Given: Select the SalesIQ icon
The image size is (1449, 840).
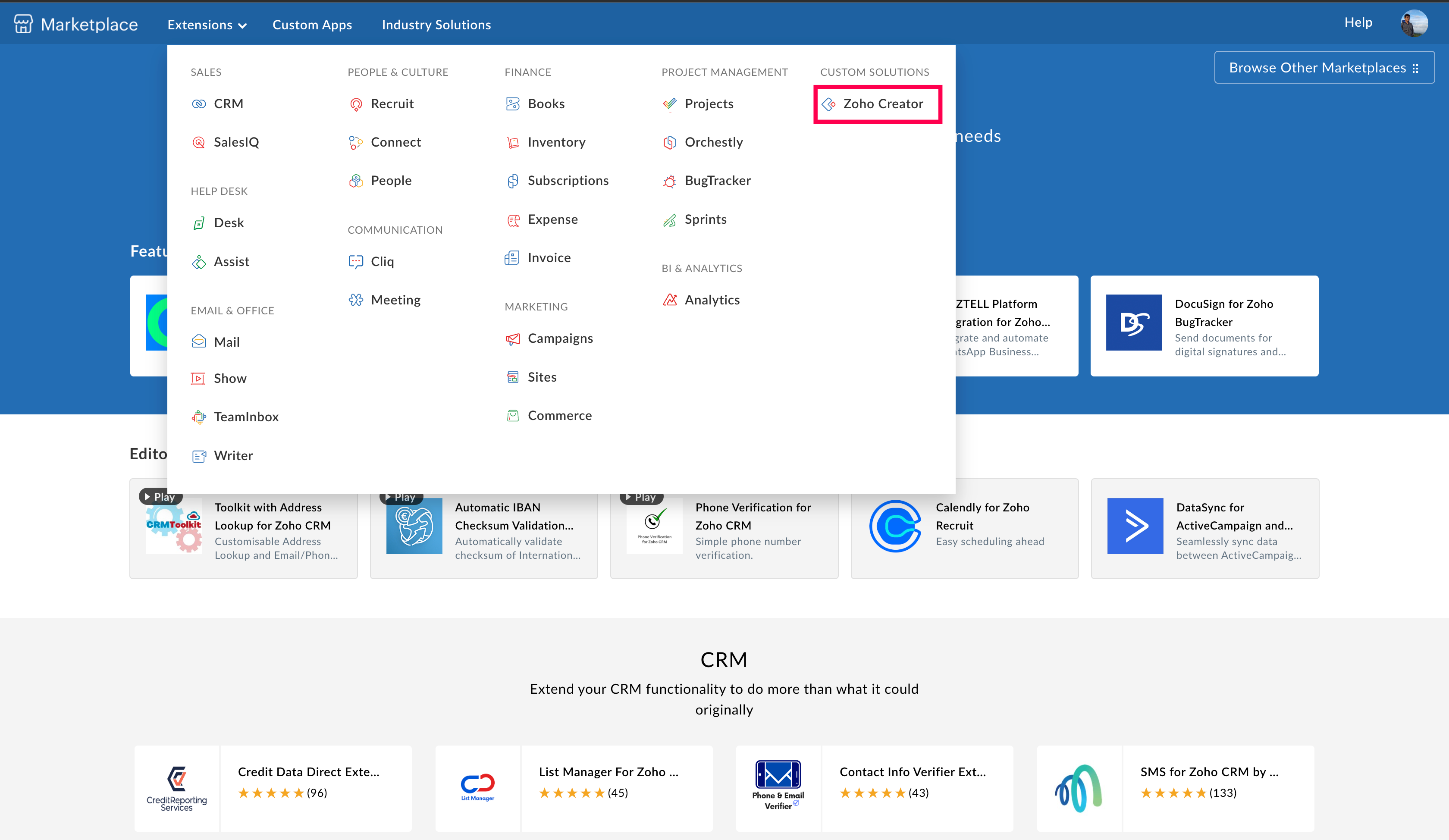Looking at the screenshot, I should click(x=199, y=143).
